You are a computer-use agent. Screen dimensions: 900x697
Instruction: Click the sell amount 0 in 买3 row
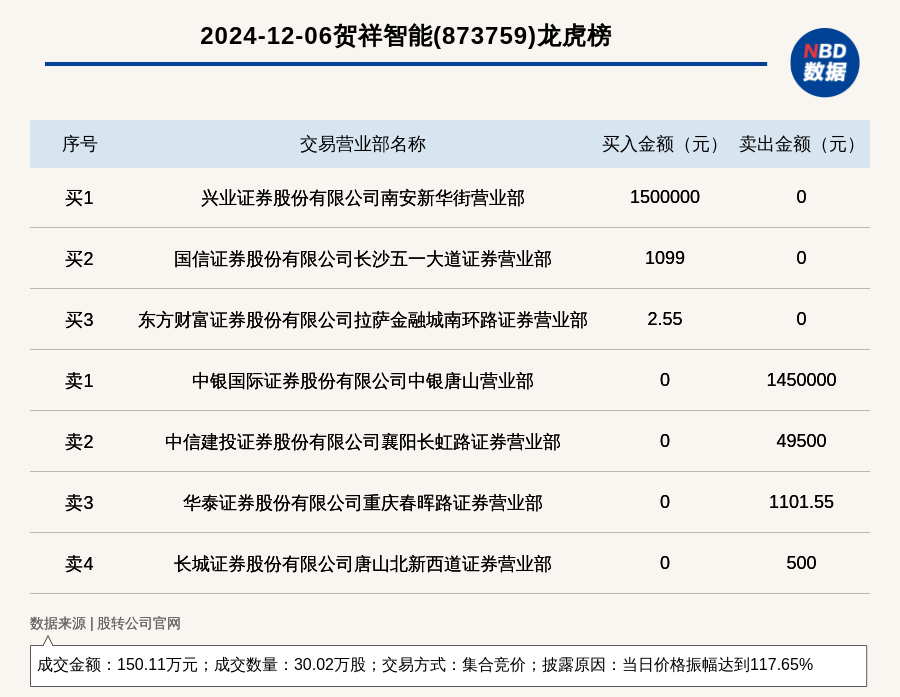click(801, 319)
